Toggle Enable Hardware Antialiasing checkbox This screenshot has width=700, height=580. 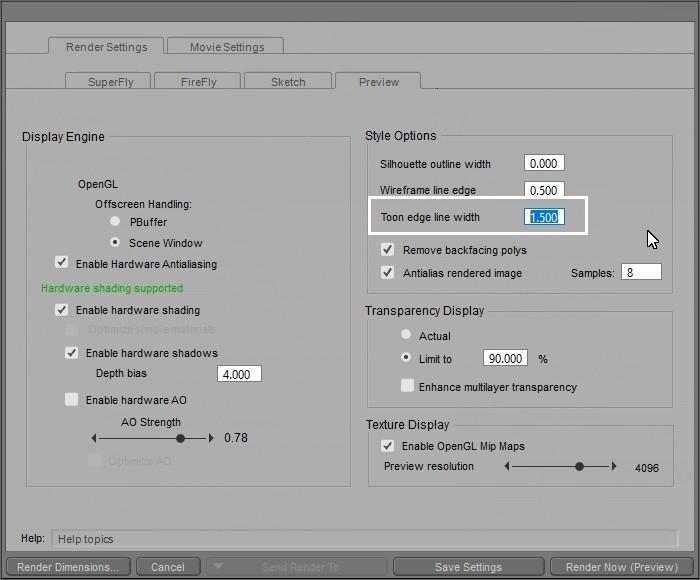[x=63, y=264]
